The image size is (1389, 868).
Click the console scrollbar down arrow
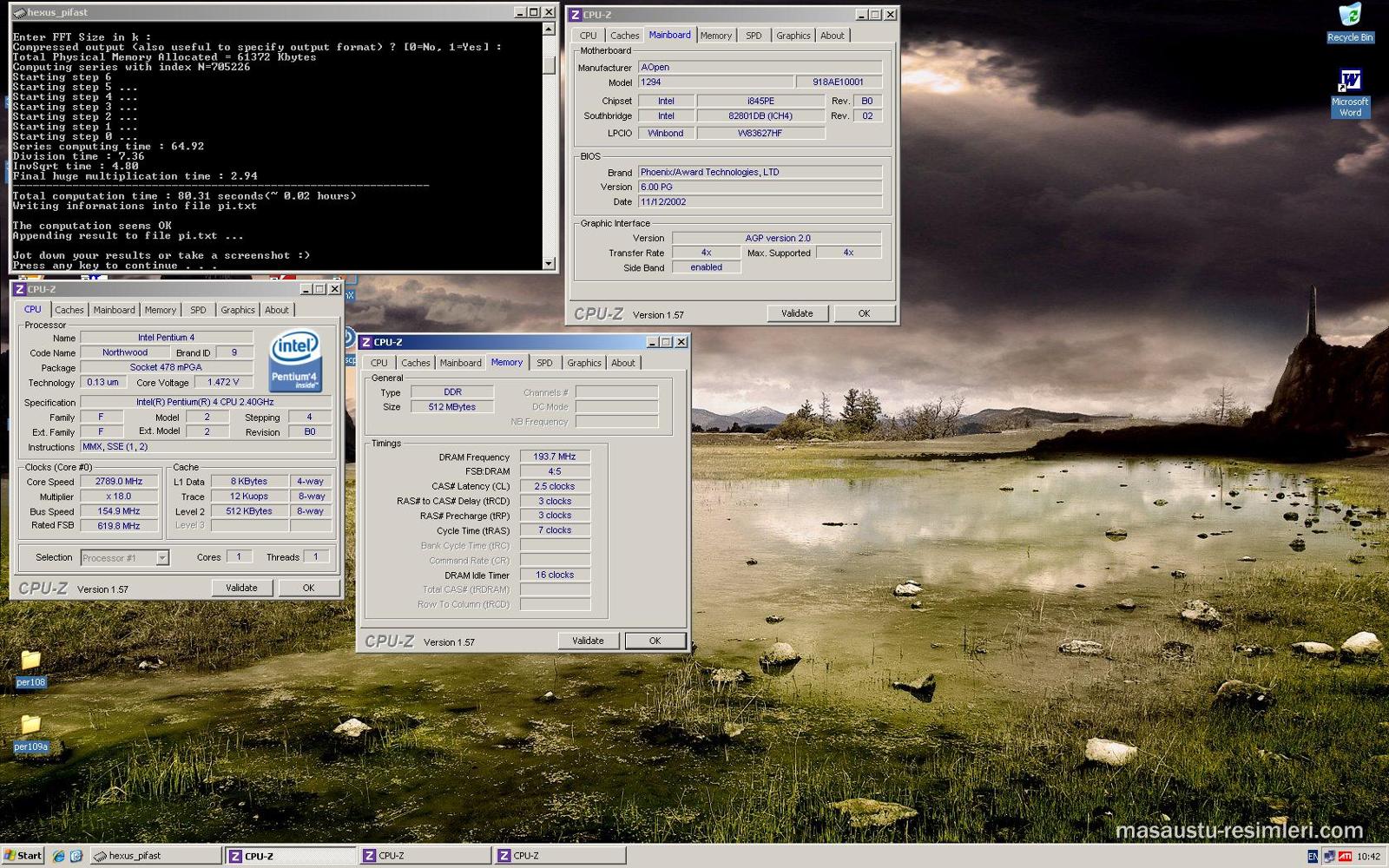pyautogui.click(x=549, y=263)
